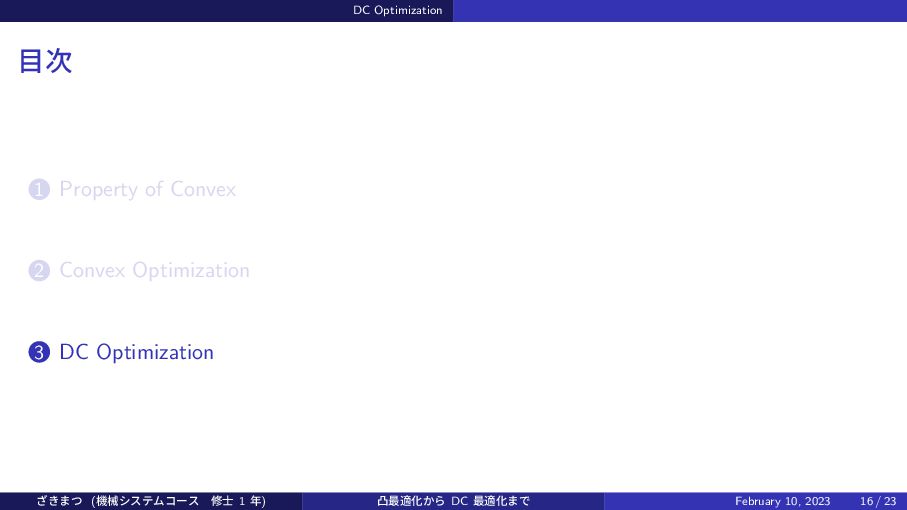Click DC Optimization in the header bar
Viewport: 907px width, 510px height.
(x=397, y=10)
